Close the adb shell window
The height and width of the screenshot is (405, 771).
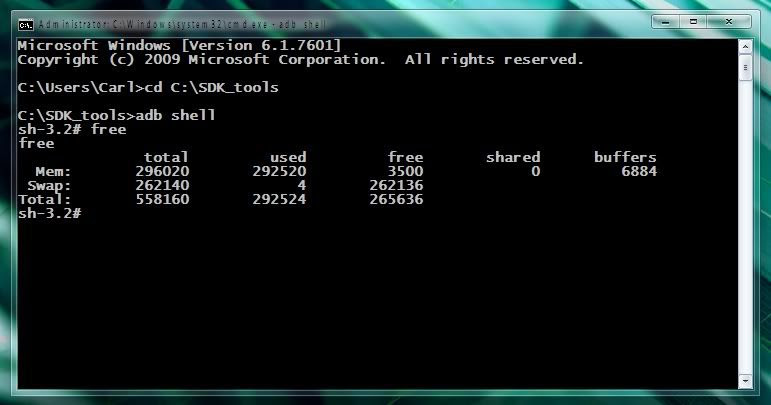pyautogui.click(x=729, y=22)
